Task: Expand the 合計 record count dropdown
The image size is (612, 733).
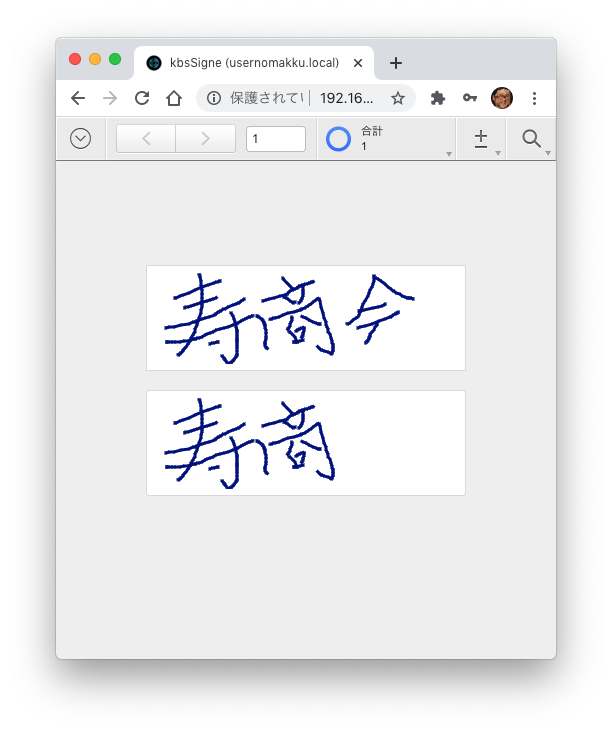Action: [x=449, y=154]
